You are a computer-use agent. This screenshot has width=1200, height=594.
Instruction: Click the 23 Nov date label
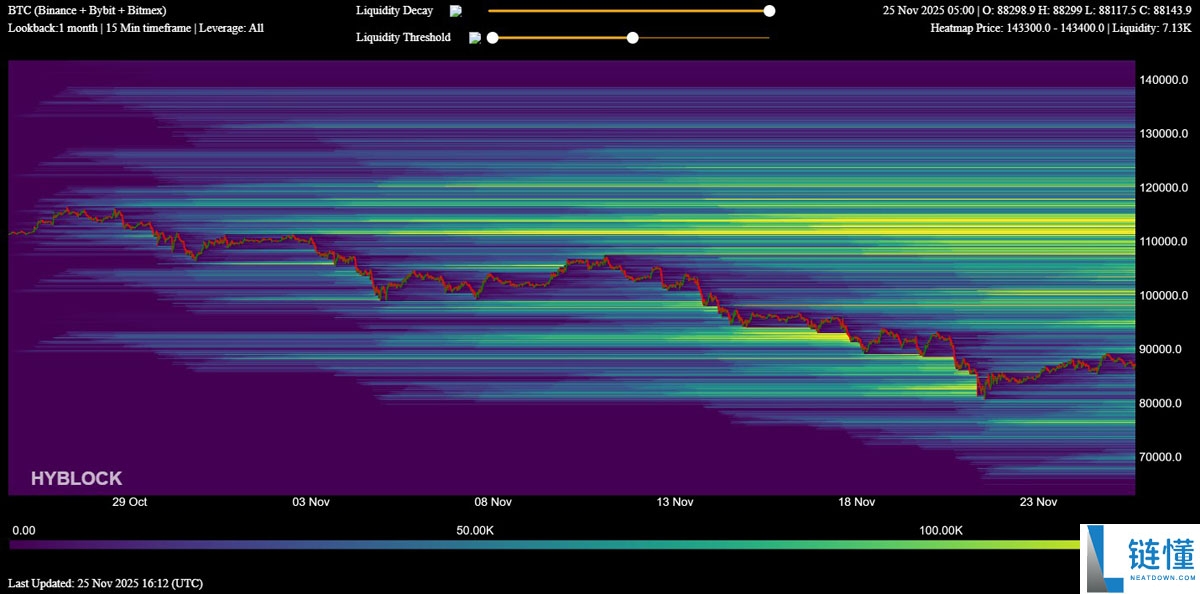(x=1038, y=502)
